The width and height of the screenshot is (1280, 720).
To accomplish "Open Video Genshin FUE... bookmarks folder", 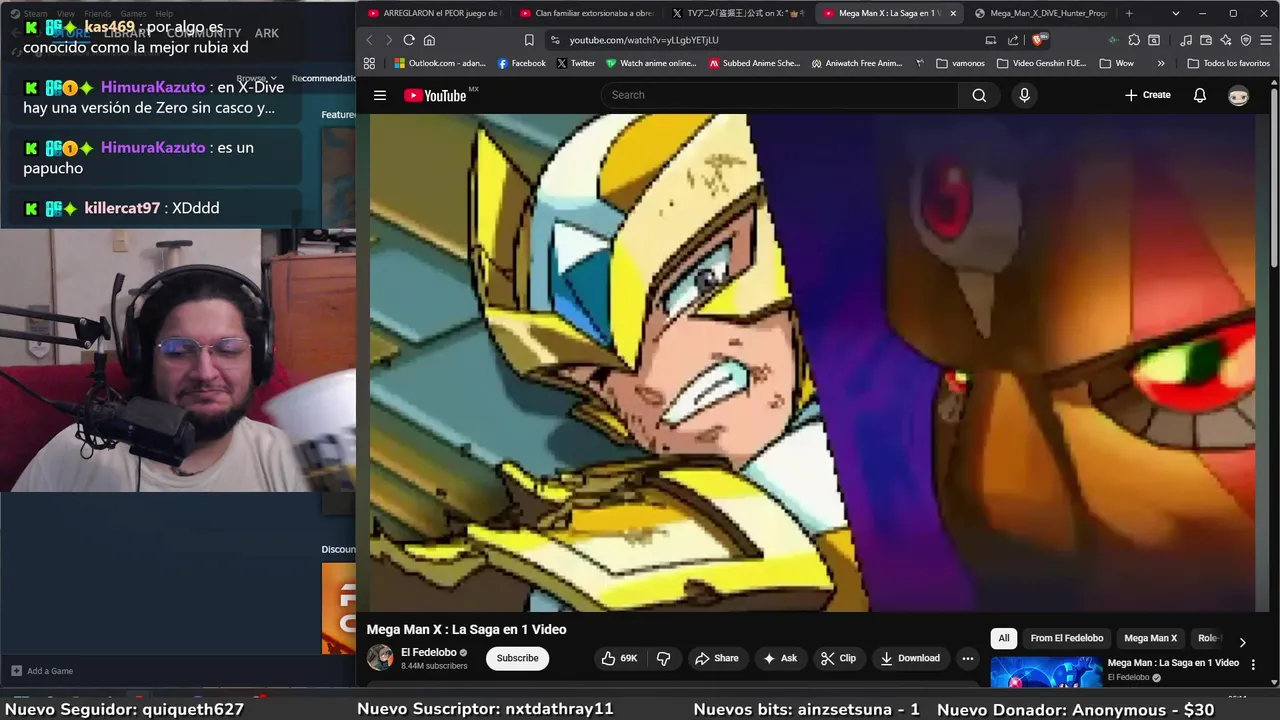I will click(x=1041, y=63).
